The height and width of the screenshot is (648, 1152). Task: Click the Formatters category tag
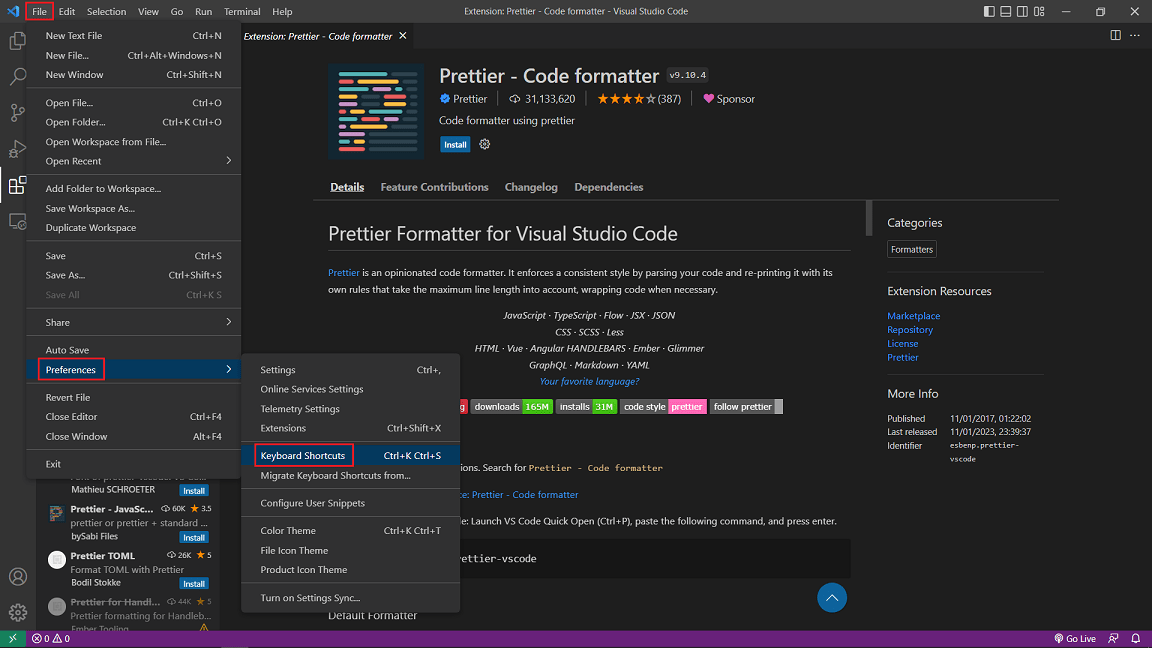(x=912, y=249)
